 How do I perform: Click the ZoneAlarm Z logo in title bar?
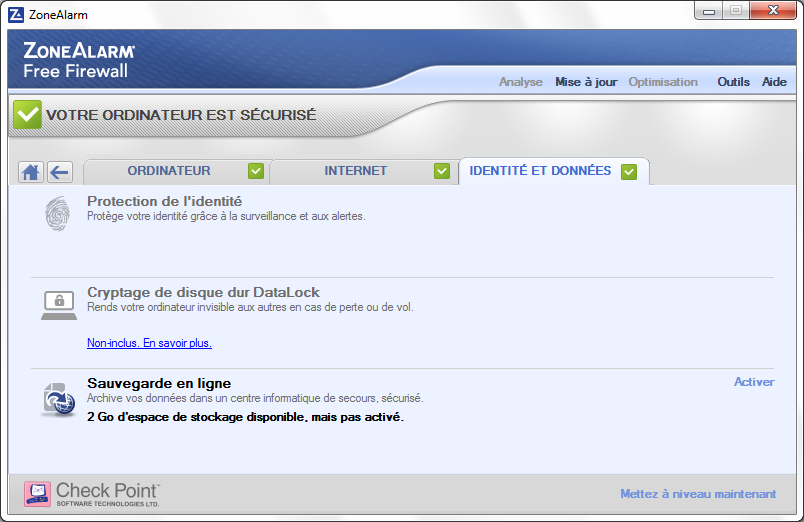[16, 15]
